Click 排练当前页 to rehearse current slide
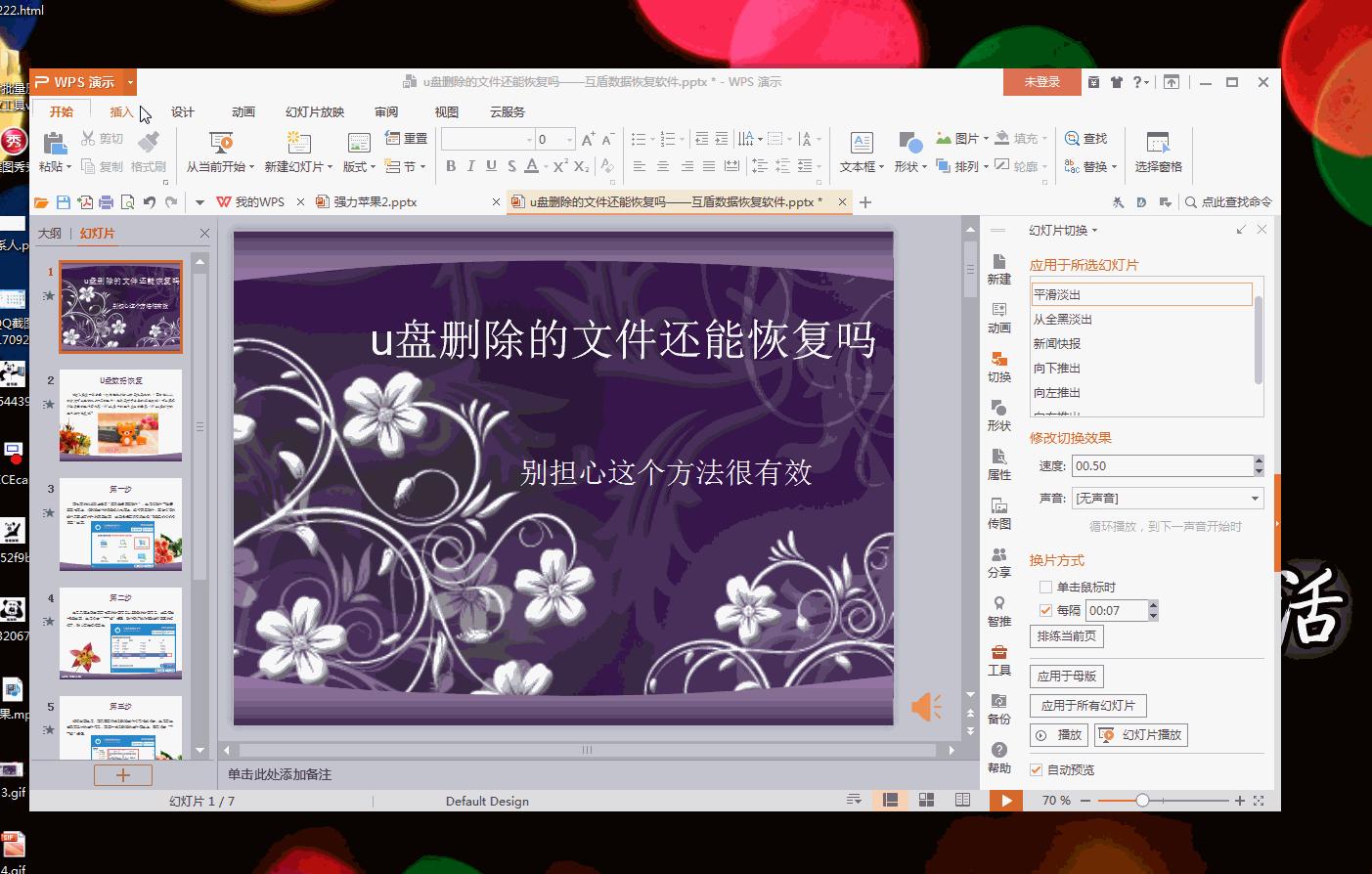The height and width of the screenshot is (874, 1372). [1067, 636]
